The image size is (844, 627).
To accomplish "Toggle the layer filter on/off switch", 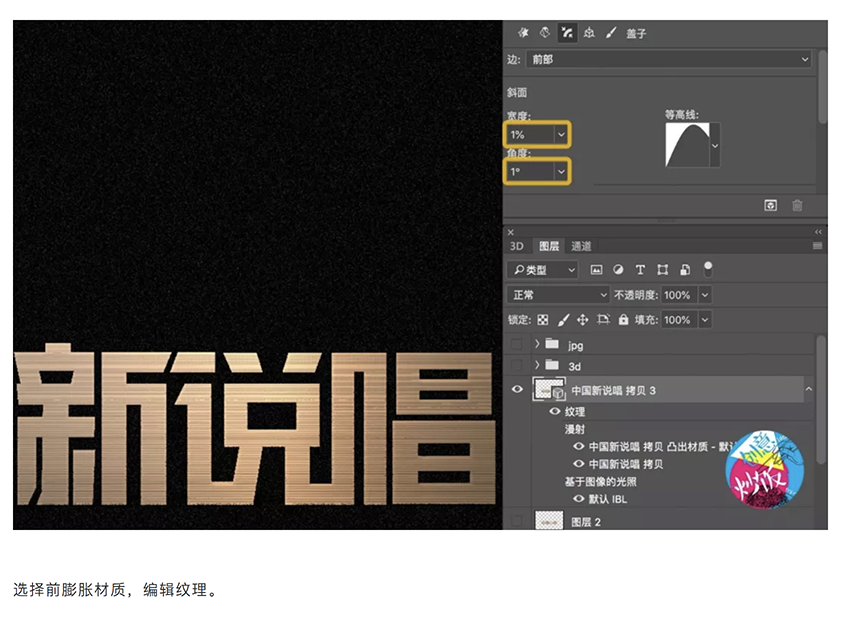I will point(708,269).
